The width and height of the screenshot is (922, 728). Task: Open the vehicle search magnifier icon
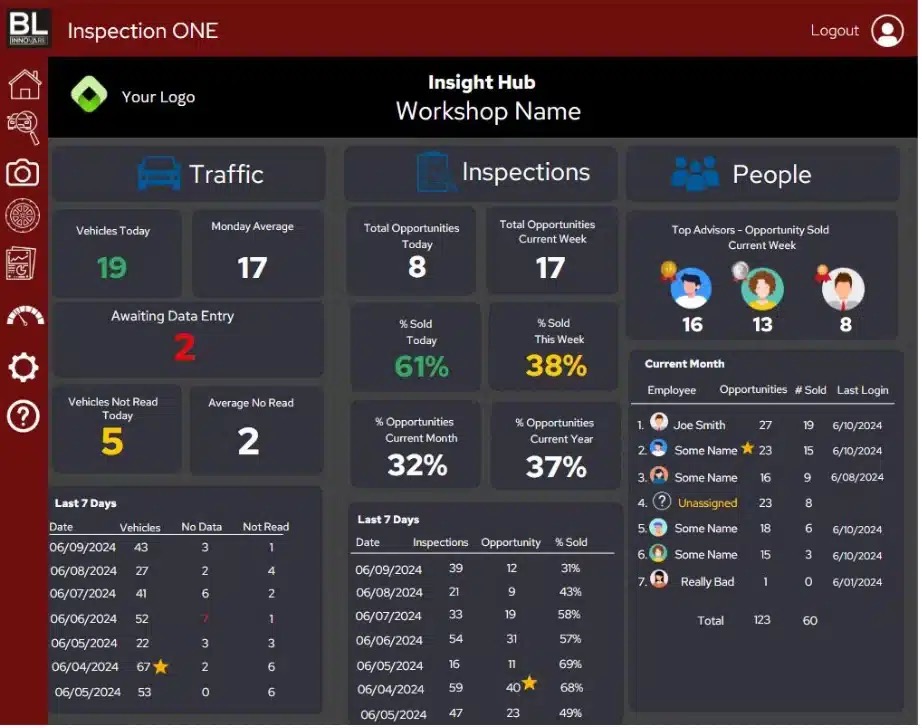pyautogui.click(x=23, y=127)
